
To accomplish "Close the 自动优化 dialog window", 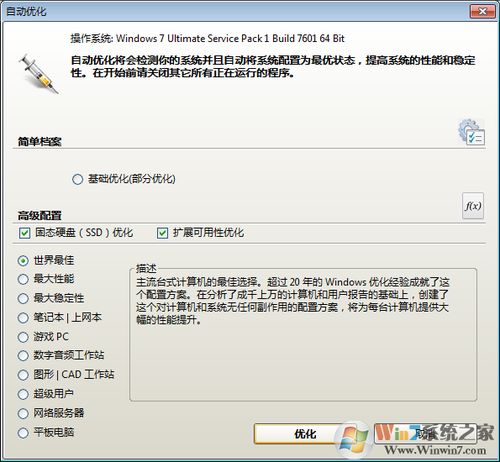I will [x=482, y=12].
